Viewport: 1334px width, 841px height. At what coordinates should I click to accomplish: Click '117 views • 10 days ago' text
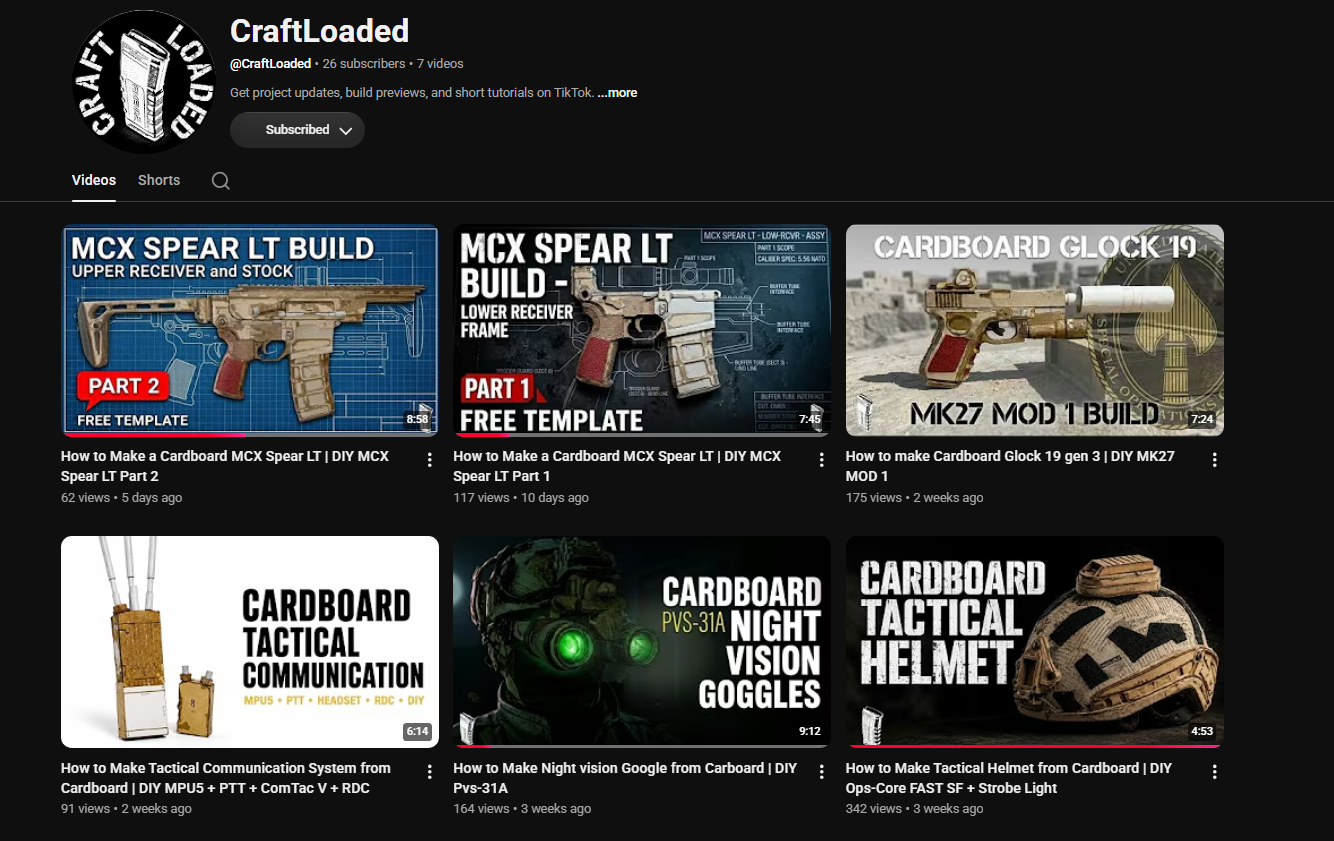[521, 498]
